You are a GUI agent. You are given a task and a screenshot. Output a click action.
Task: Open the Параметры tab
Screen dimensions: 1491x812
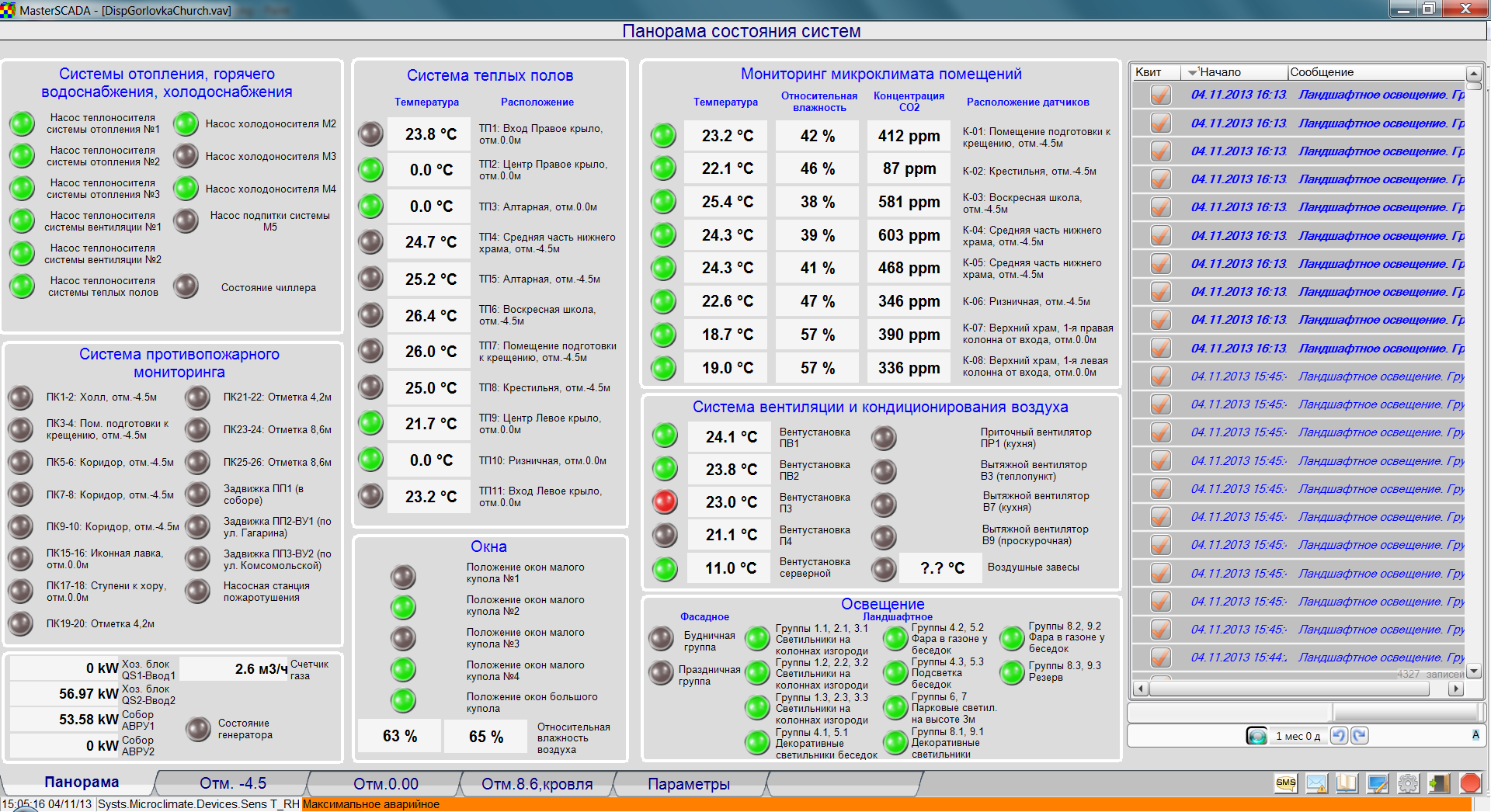688,784
